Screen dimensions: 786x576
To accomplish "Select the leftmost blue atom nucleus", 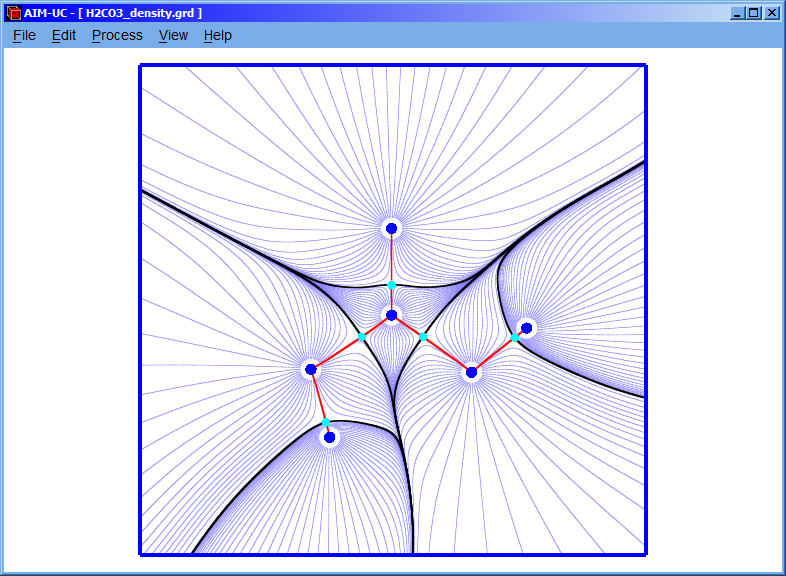I will pos(311,369).
